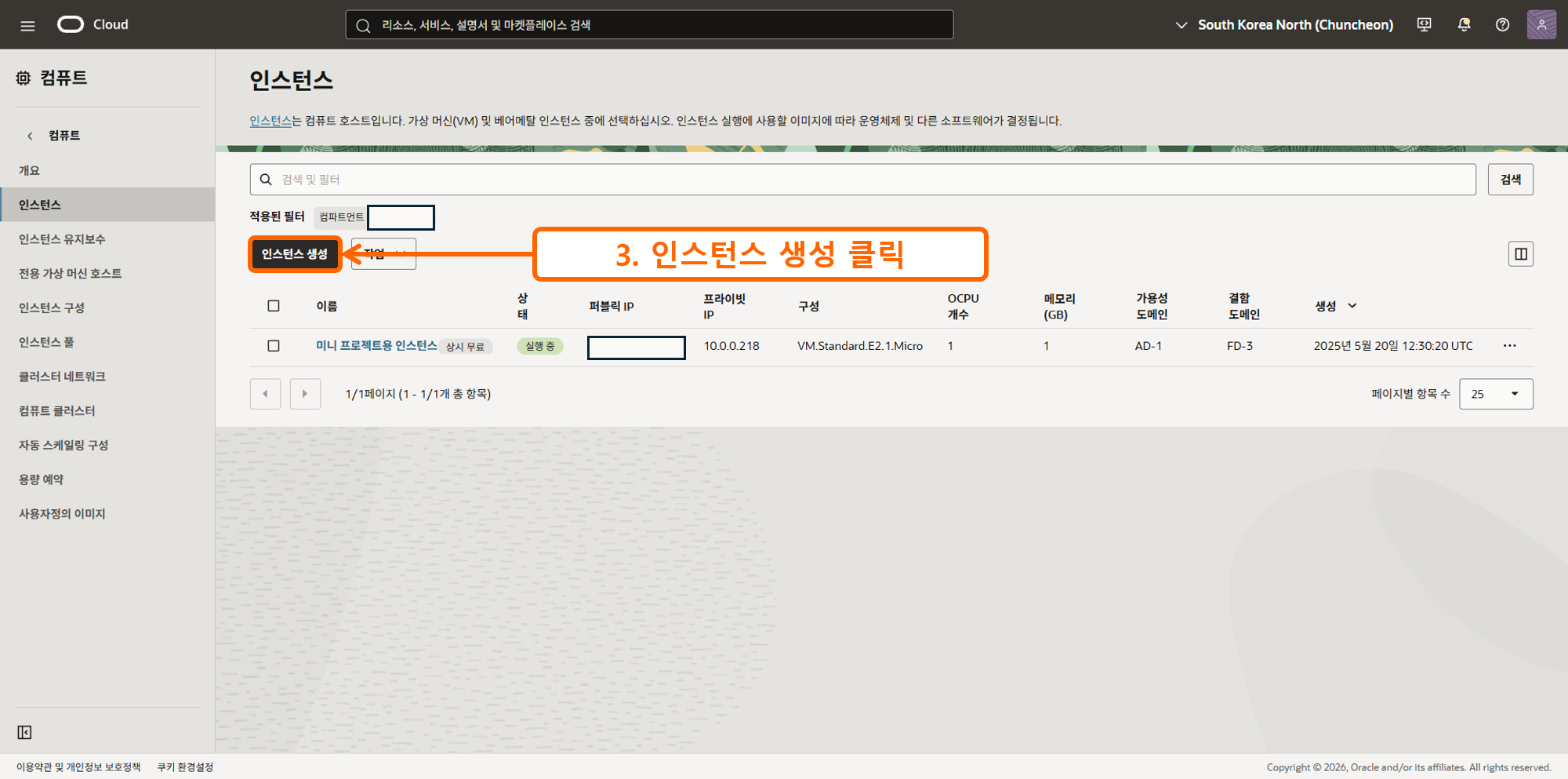The height and width of the screenshot is (779, 1568).
Task: Open the 미니 프로젝트용 인스턴스 link
Action: tap(376, 345)
